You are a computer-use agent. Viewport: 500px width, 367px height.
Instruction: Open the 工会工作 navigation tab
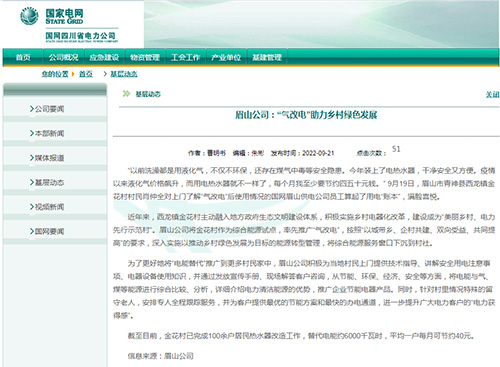point(185,57)
